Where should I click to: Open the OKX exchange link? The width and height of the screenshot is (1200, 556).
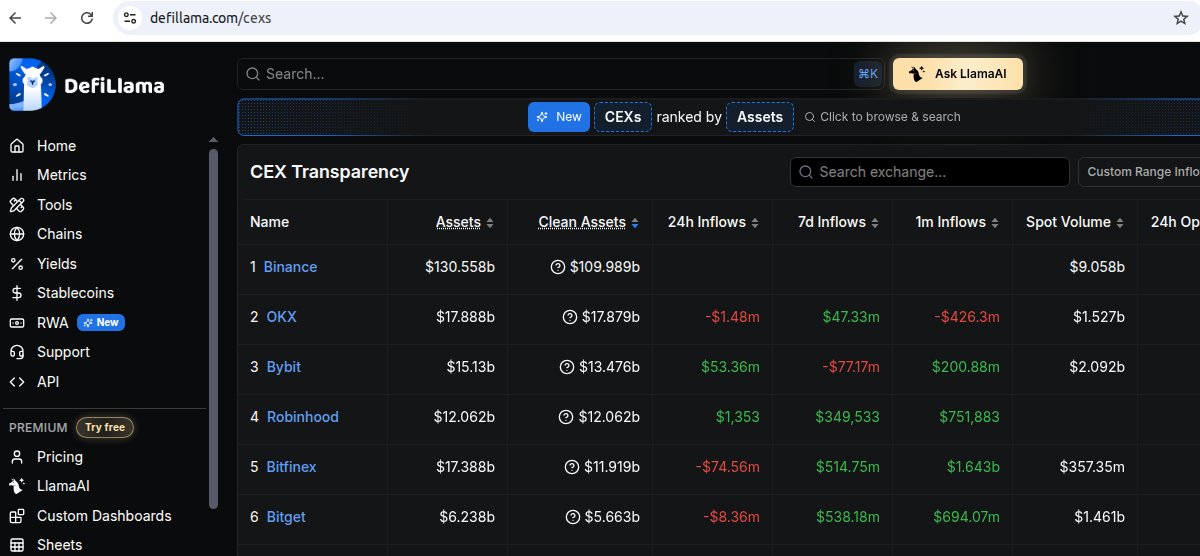tap(281, 317)
